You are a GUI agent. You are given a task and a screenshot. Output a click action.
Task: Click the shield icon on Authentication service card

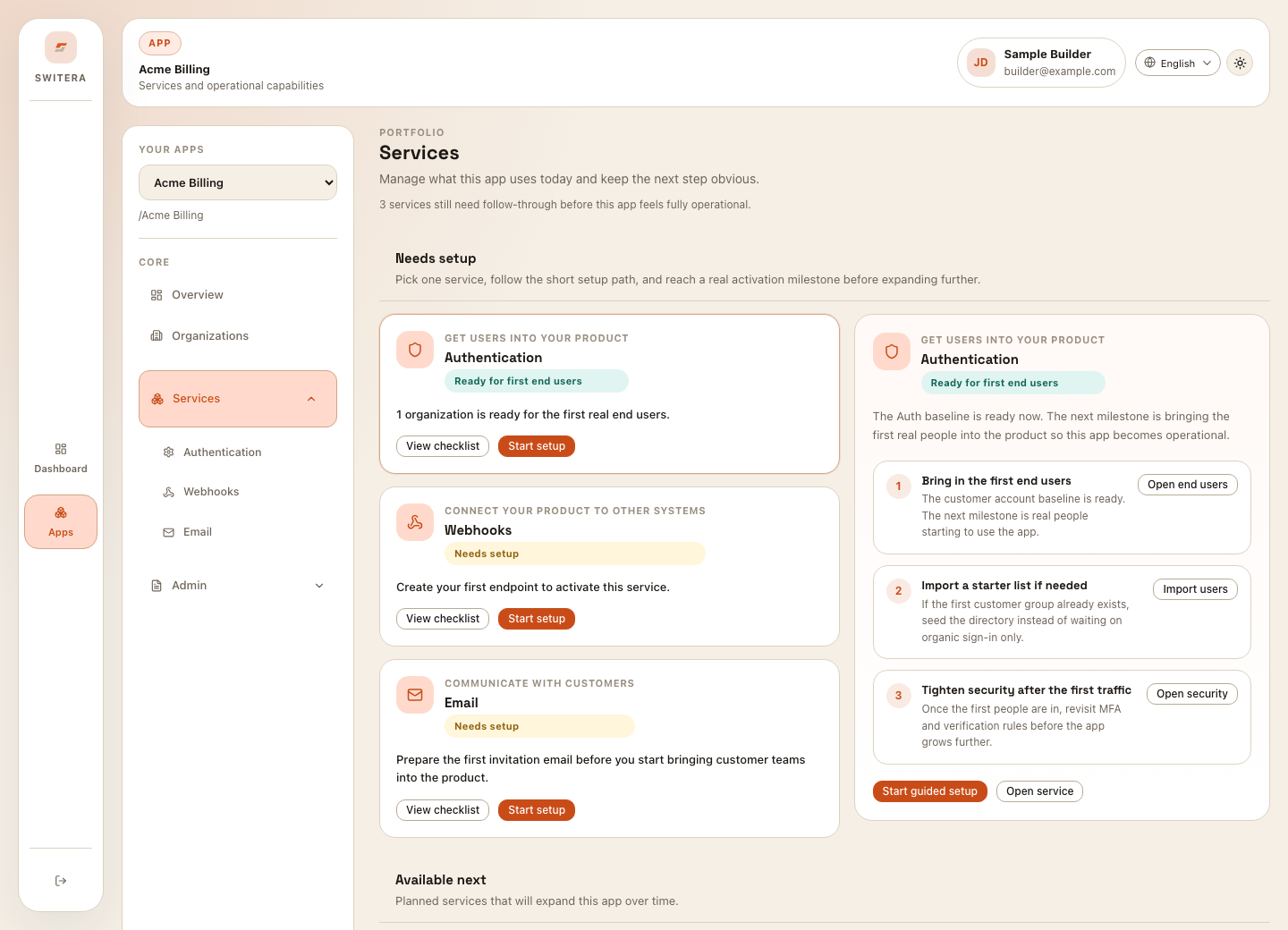tap(415, 350)
